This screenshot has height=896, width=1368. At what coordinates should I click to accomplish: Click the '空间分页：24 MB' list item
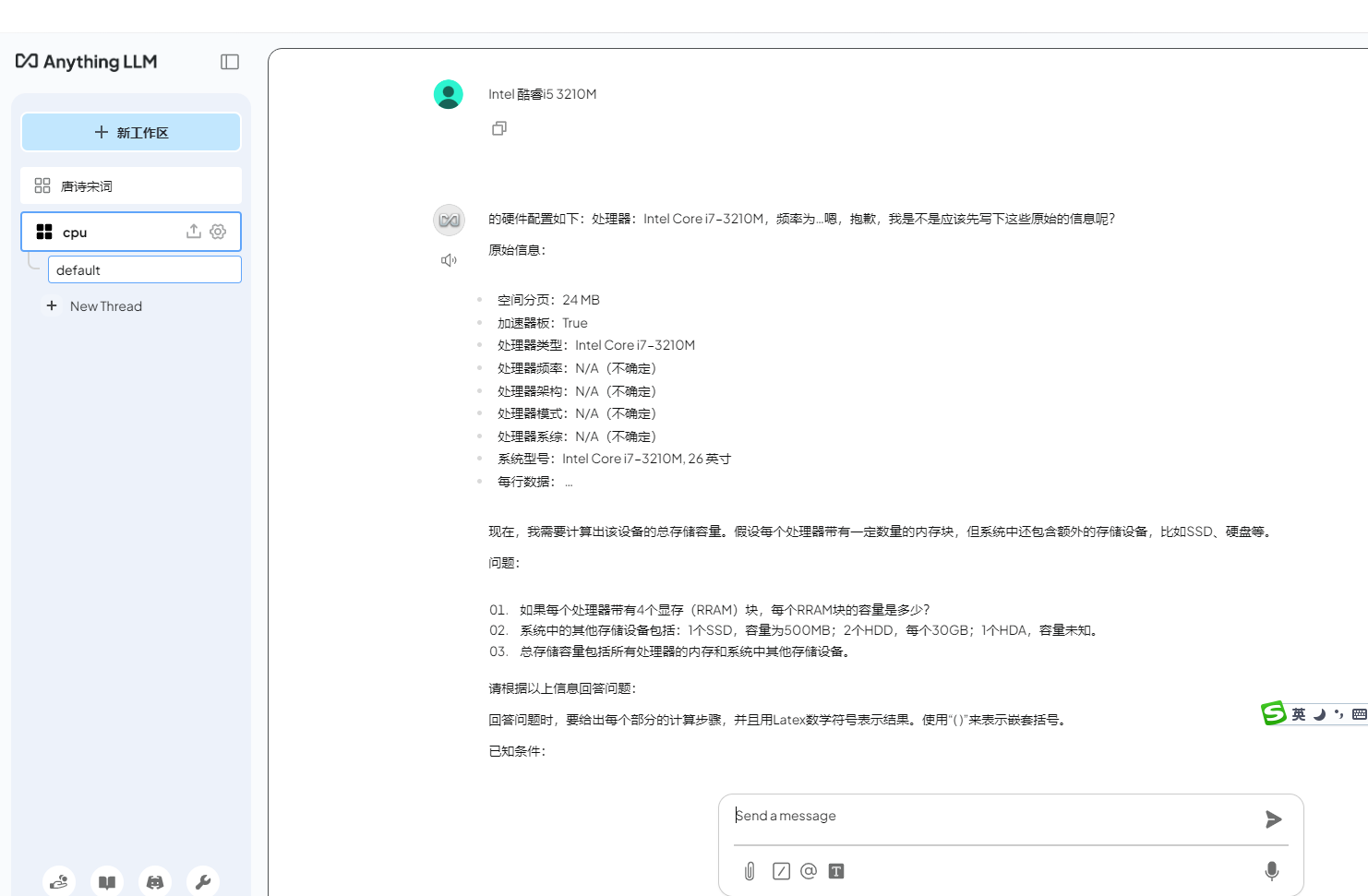tap(548, 300)
